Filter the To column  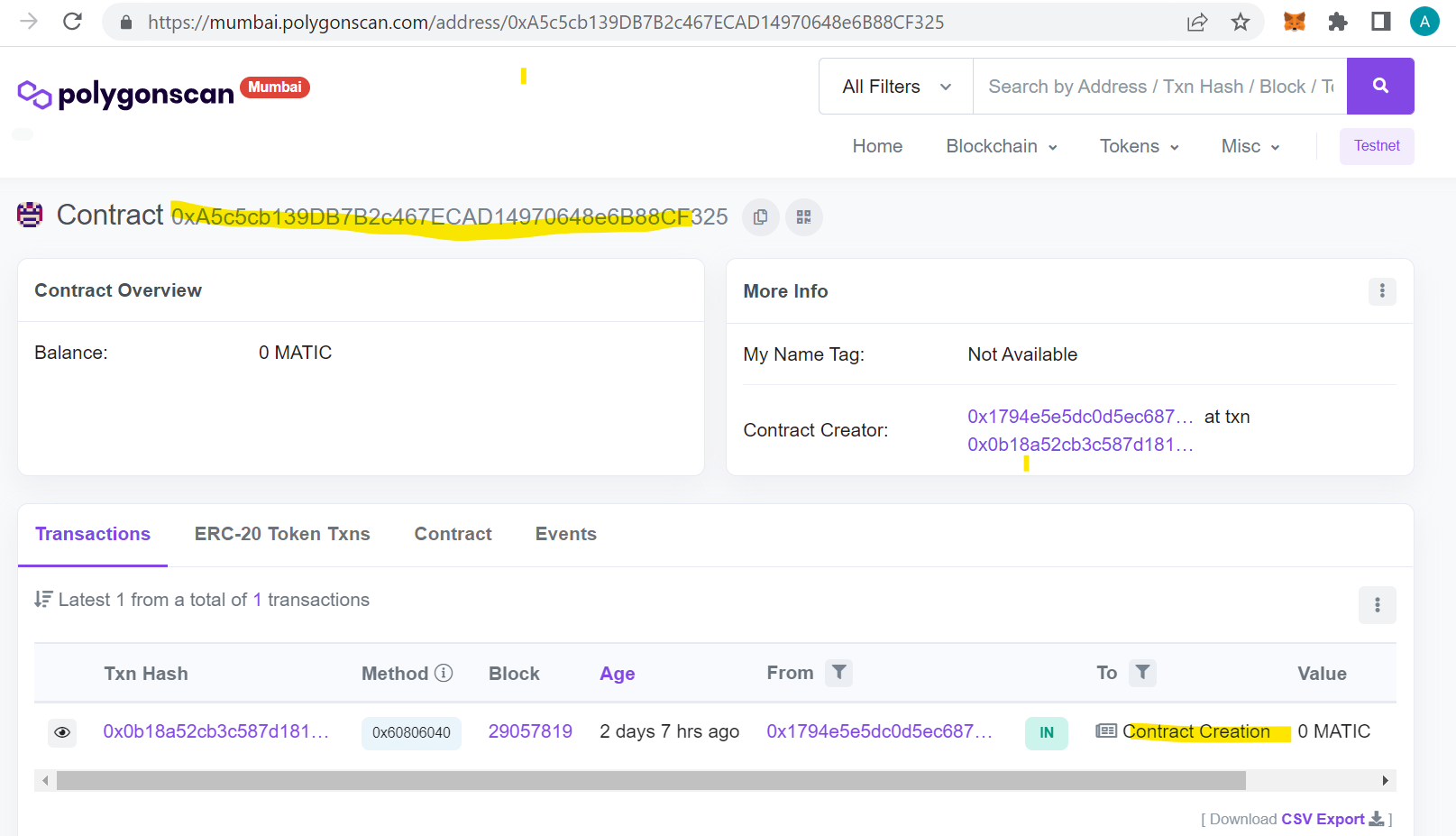pyautogui.click(x=1142, y=673)
